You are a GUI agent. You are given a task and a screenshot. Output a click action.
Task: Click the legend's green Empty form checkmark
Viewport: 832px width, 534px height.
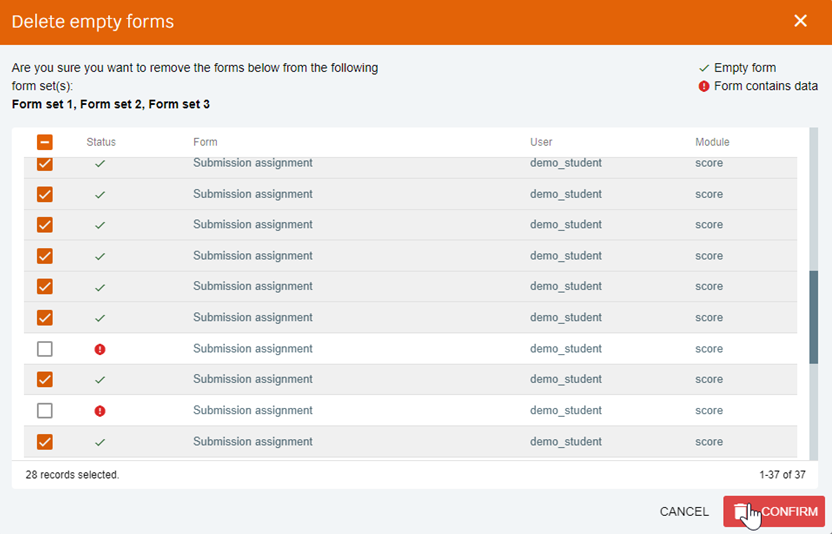pyautogui.click(x=704, y=68)
